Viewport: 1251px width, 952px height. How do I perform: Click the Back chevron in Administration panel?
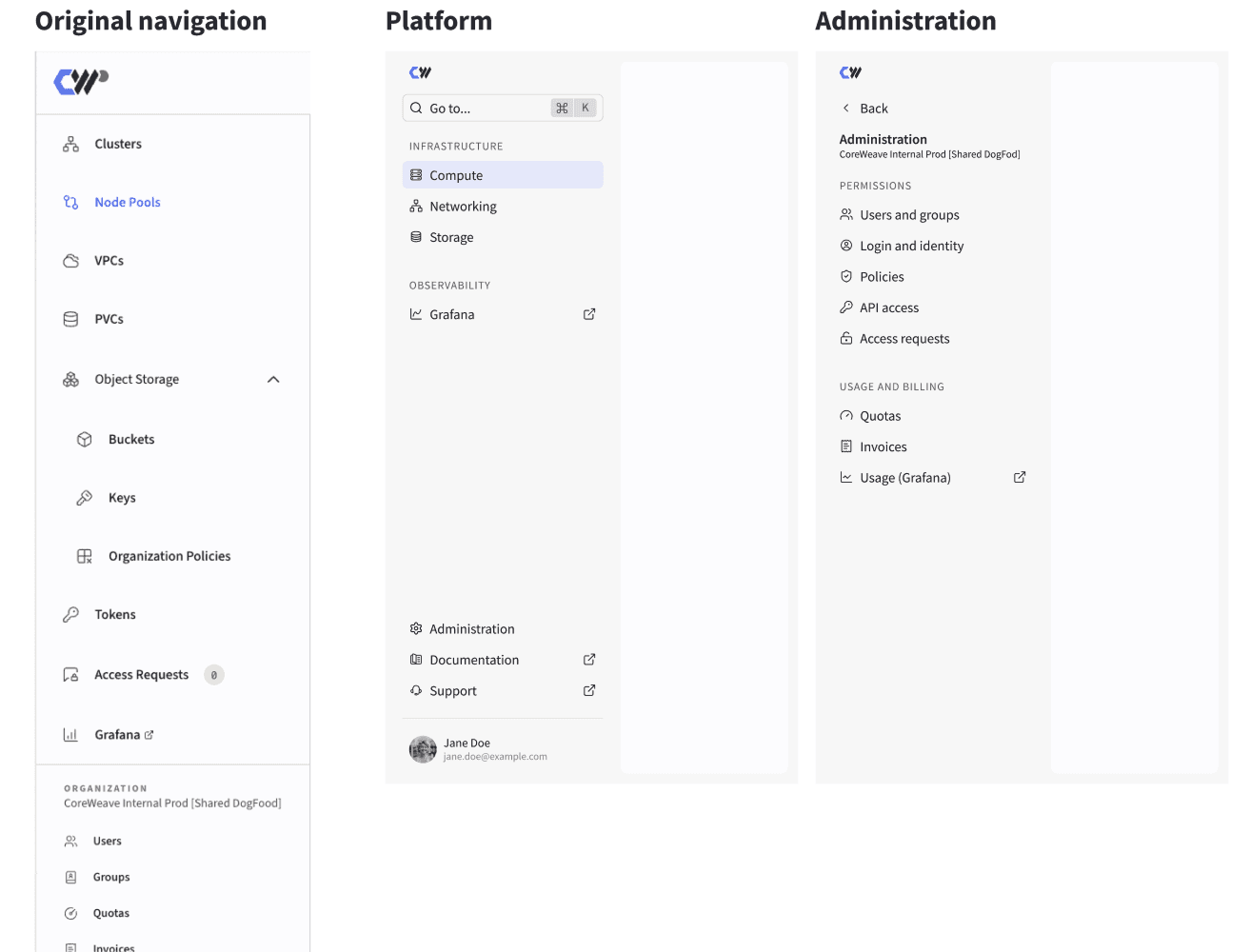click(845, 108)
